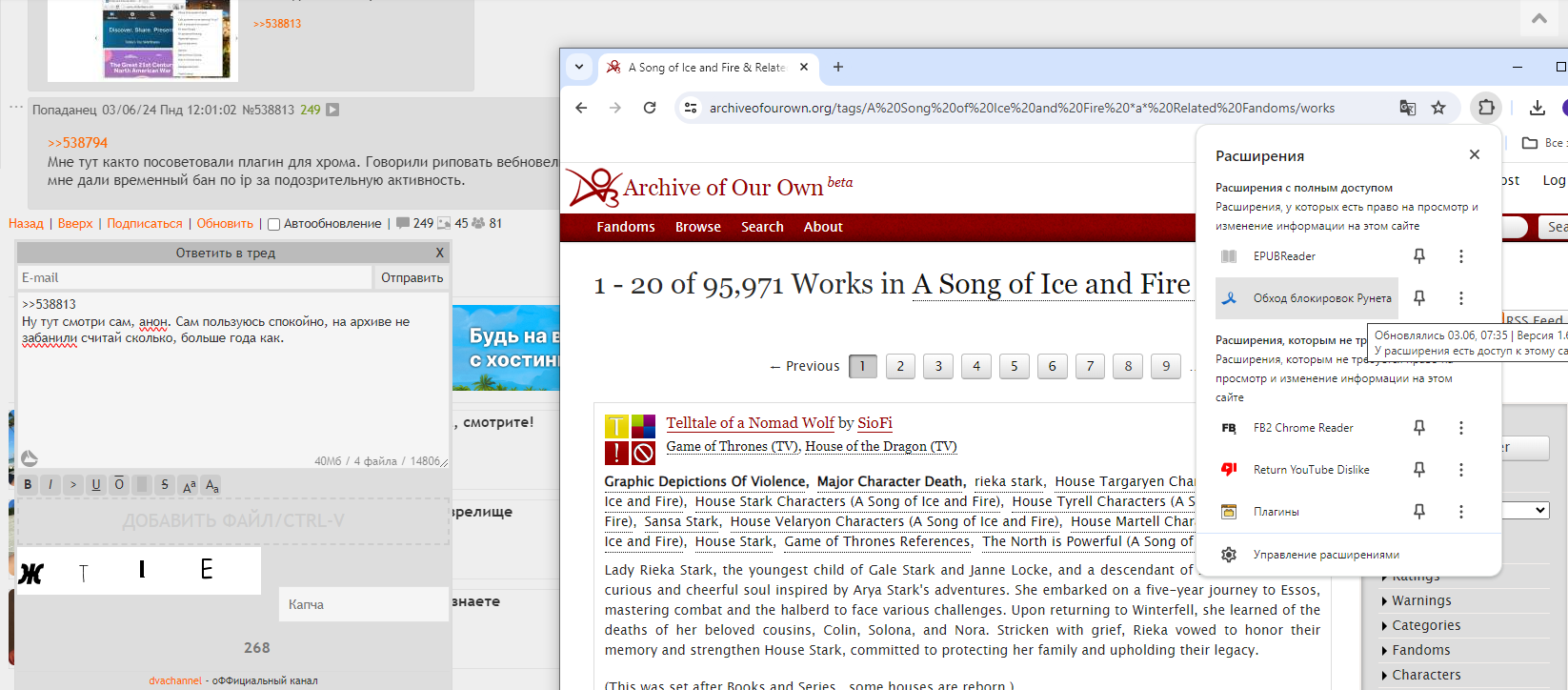Open site information icon in the address bar
This screenshot has width=1568, height=690.
[x=691, y=108]
